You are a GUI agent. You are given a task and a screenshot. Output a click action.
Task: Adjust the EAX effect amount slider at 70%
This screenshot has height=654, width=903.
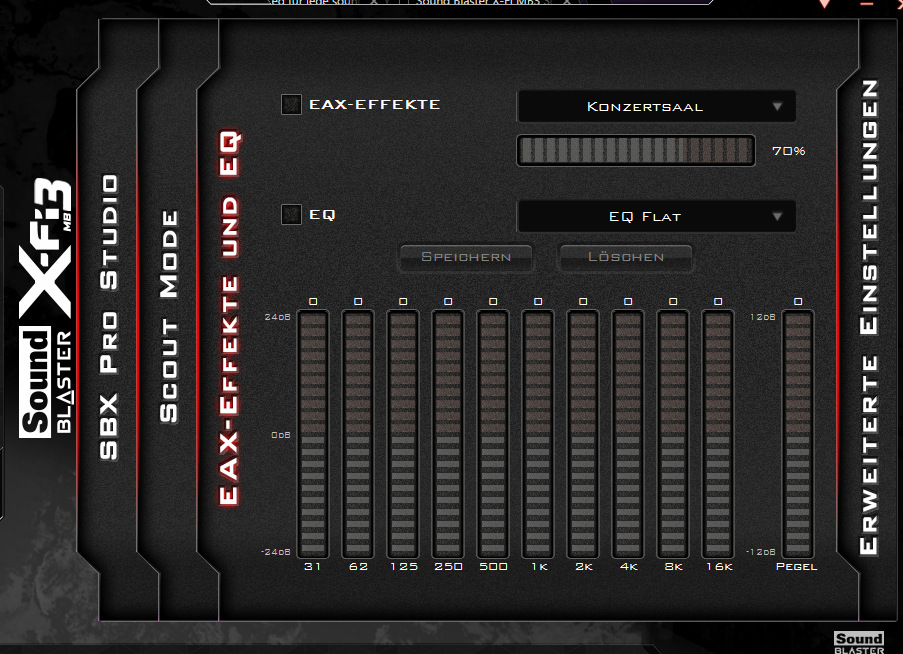click(x=636, y=151)
